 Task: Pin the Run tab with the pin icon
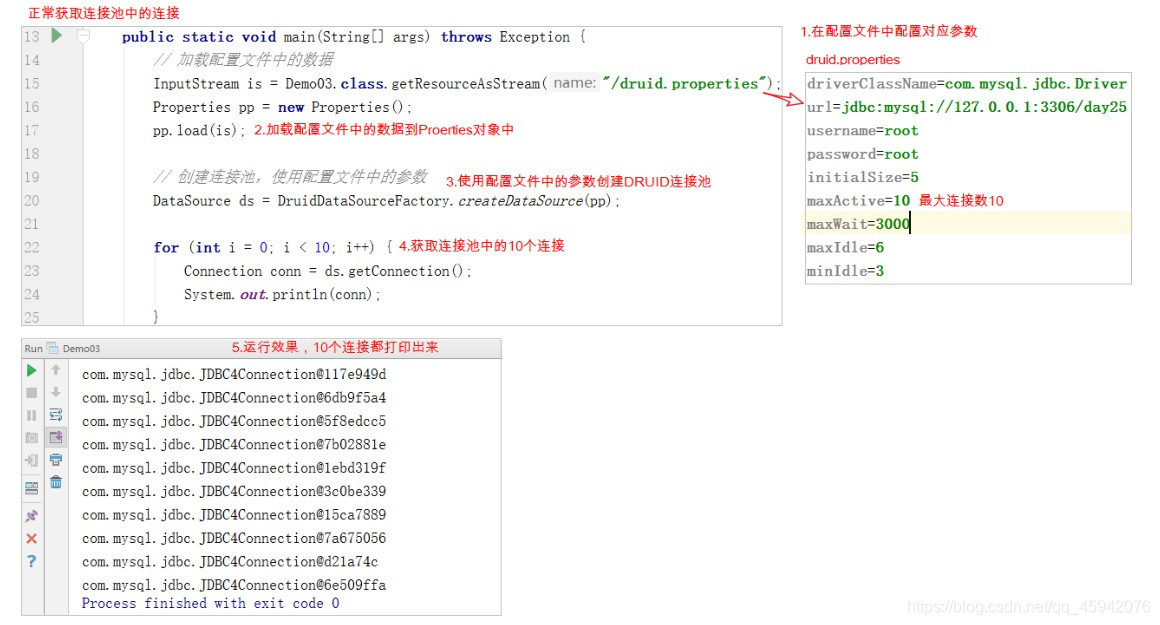point(31,516)
